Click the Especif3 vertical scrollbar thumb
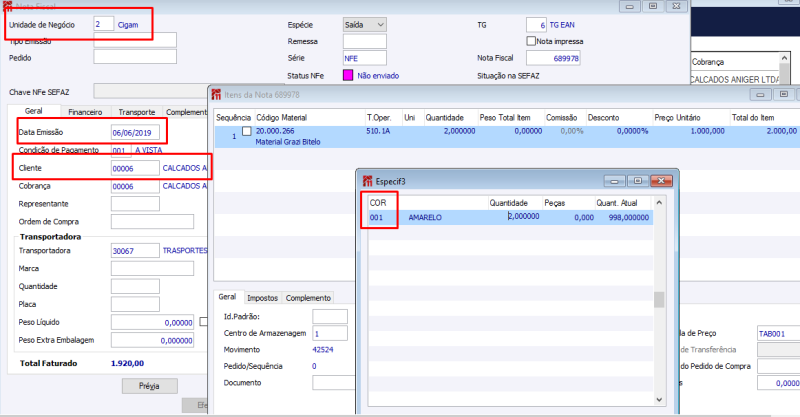This screenshot has width=800, height=417. (x=659, y=300)
